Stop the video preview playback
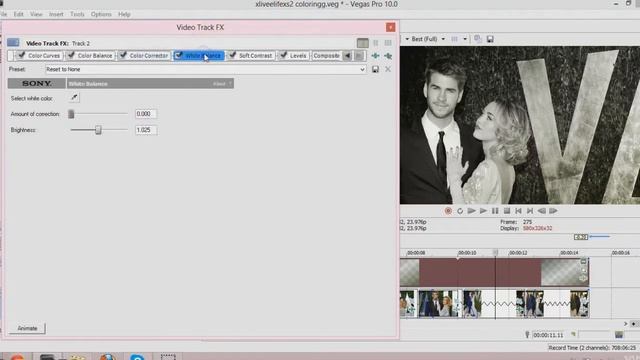The height and width of the screenshot is (360, 640). coord(507,211)
